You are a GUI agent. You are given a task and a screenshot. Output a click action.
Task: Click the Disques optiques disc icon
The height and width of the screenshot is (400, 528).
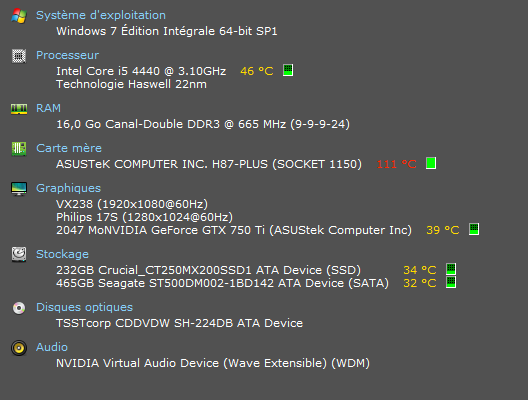pos(19,308)
